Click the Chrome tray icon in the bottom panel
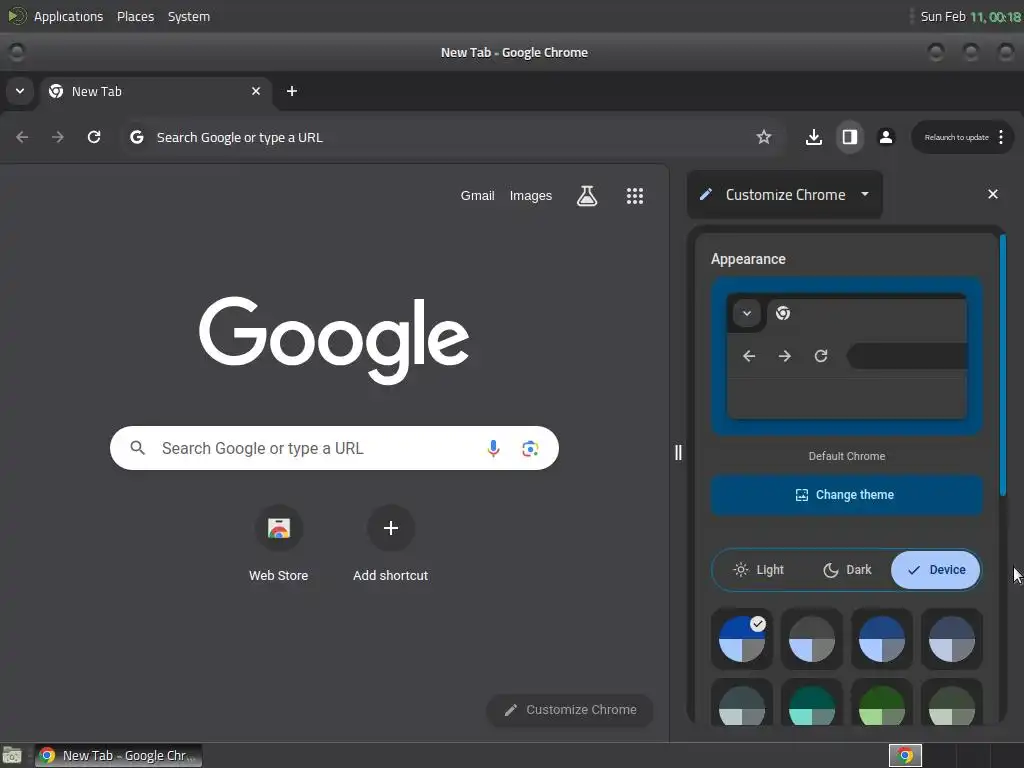This screenshot has width=1024, height=768. point(905,756)
